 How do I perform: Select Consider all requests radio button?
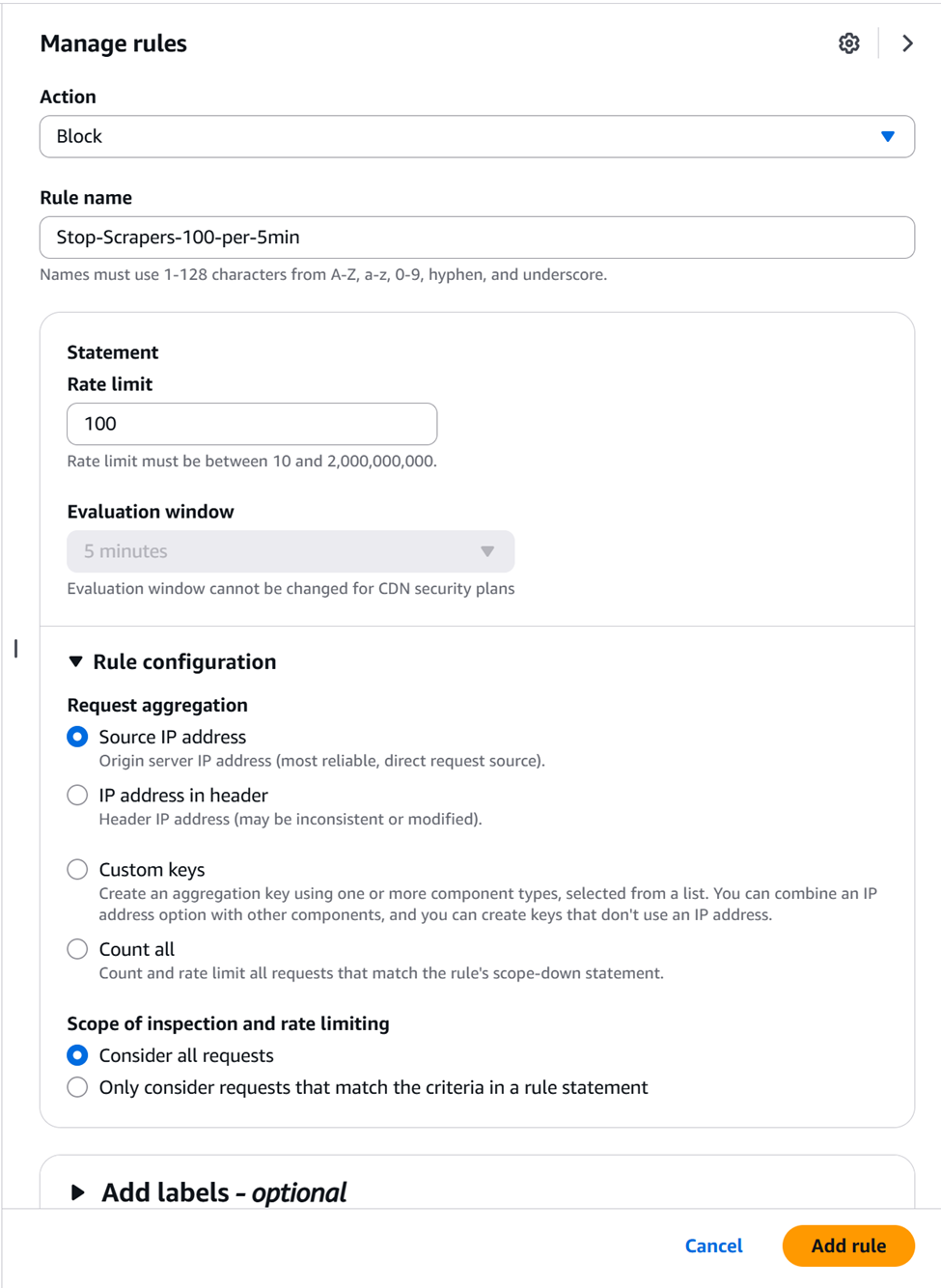pyautogui.click(x=77, y=1055)
